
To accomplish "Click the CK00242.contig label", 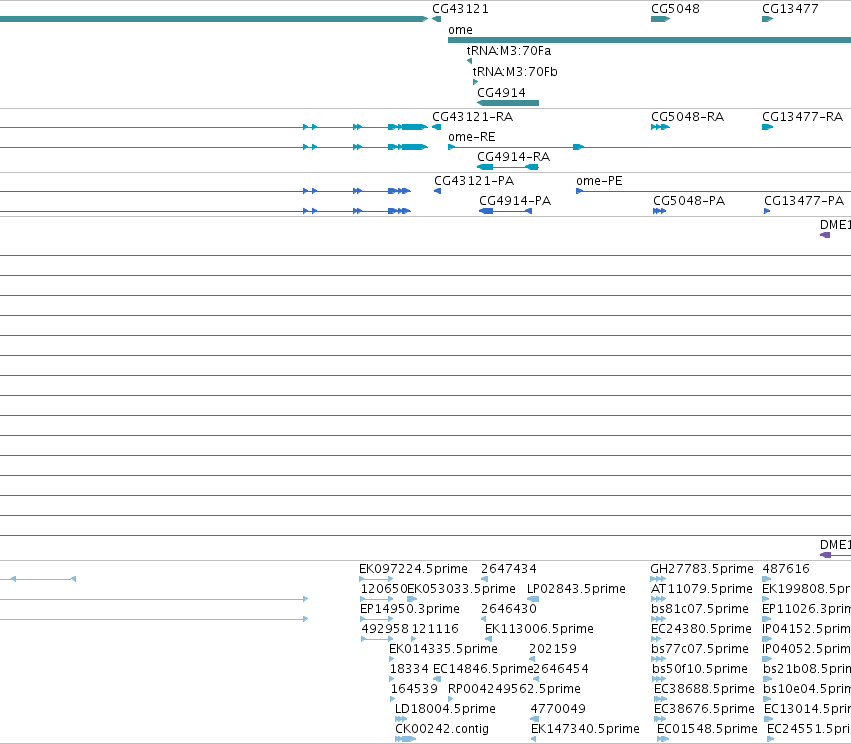I will pyautogui.click(x=442, y=729).
